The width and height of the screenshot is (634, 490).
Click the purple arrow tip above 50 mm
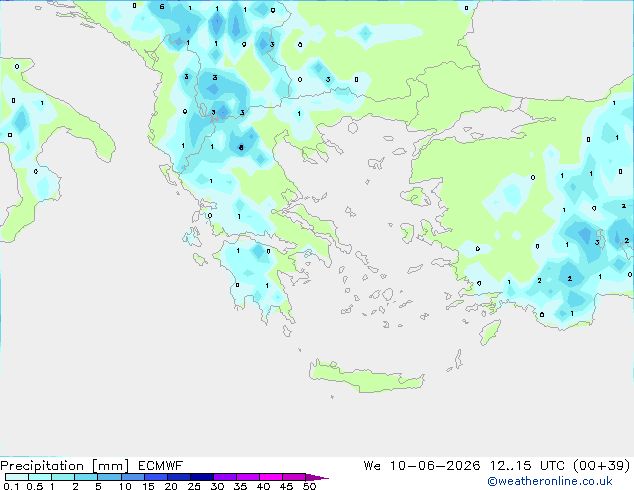[317, 477]
